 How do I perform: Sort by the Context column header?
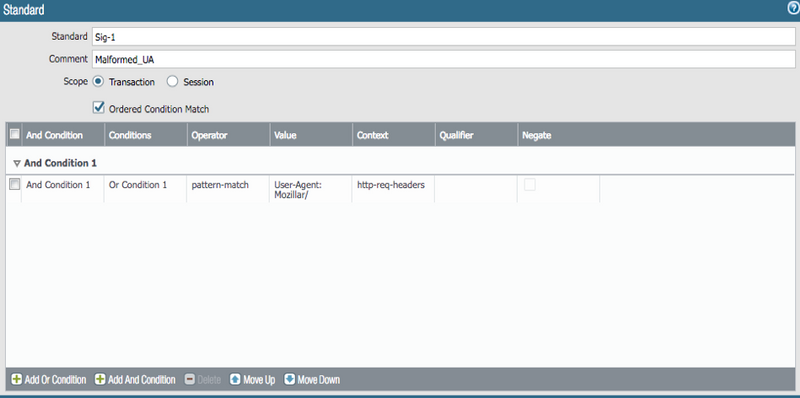[394, 135]
